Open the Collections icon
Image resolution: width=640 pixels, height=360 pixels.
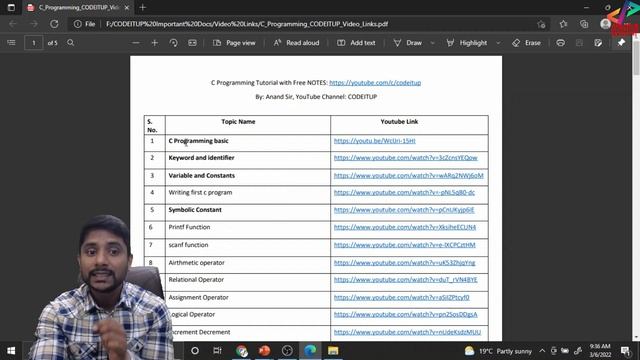pos(584,24)
